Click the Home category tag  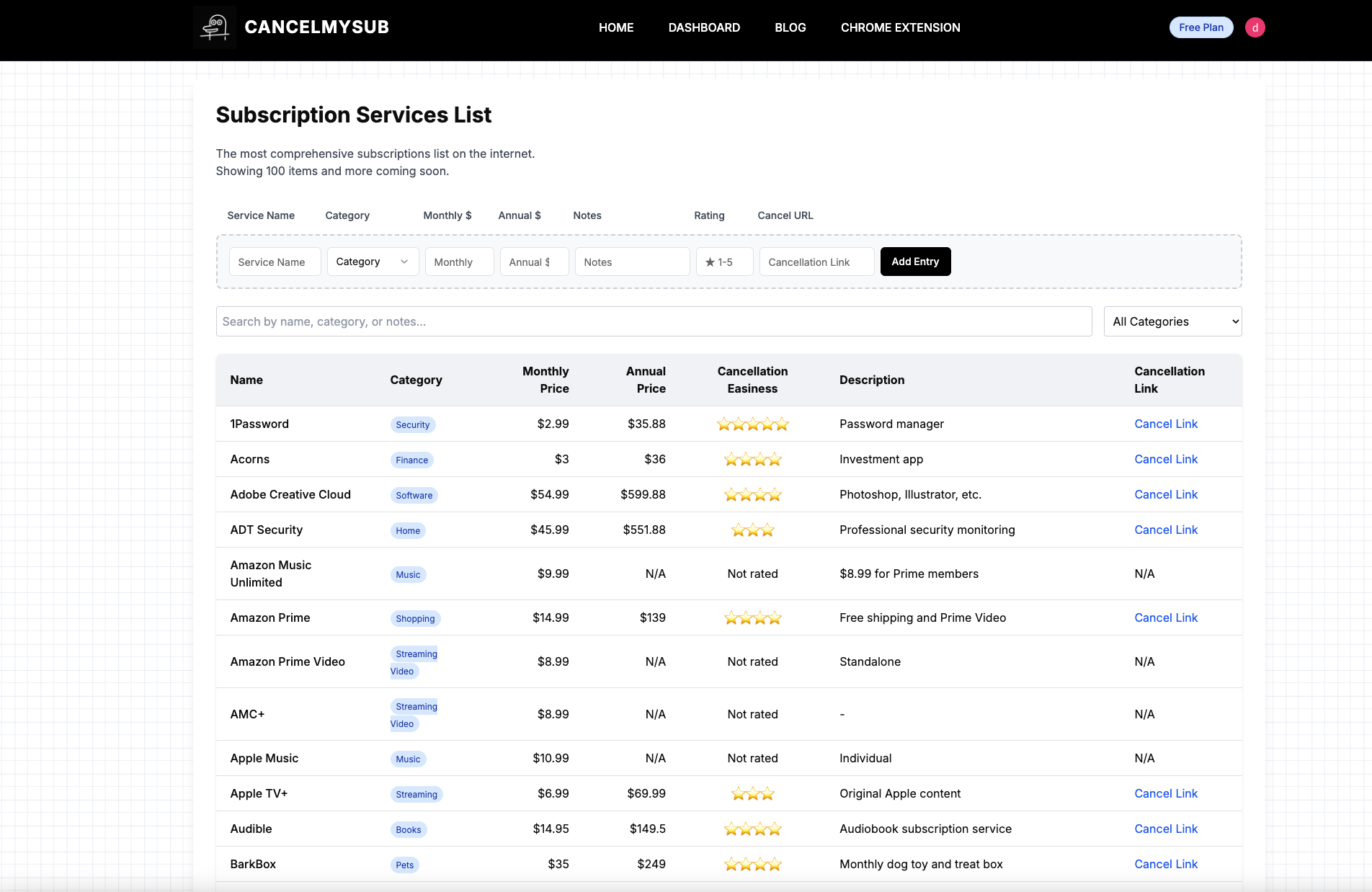[x=408, y=530]
